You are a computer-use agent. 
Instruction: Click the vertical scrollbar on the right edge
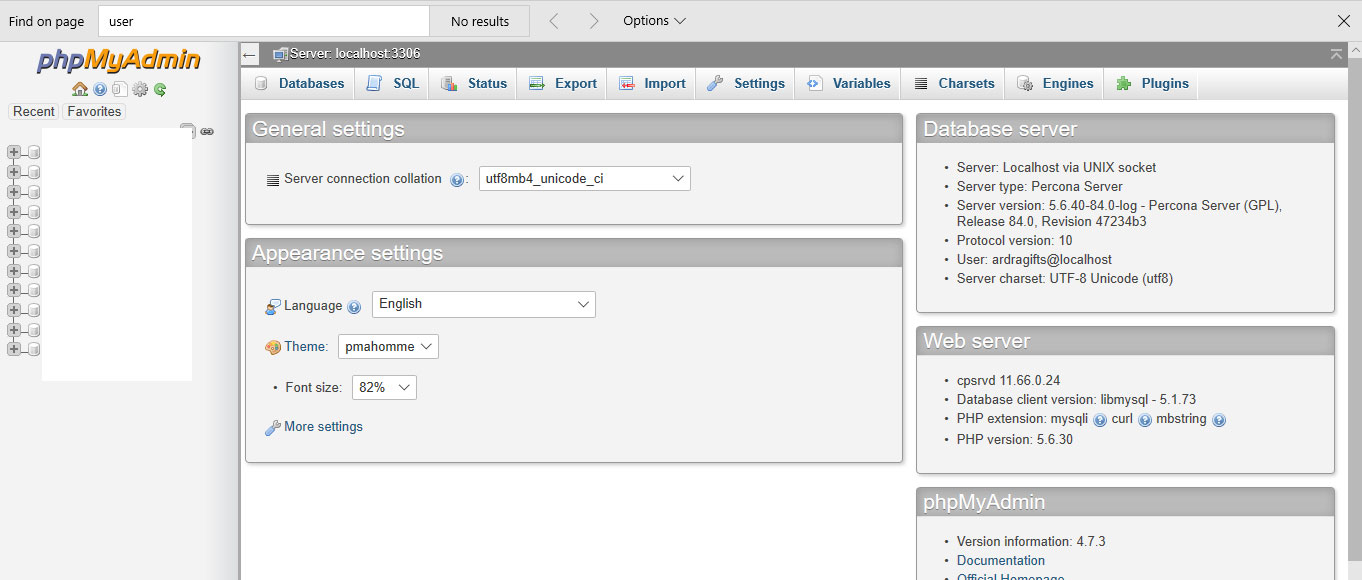click(1355, 310)
